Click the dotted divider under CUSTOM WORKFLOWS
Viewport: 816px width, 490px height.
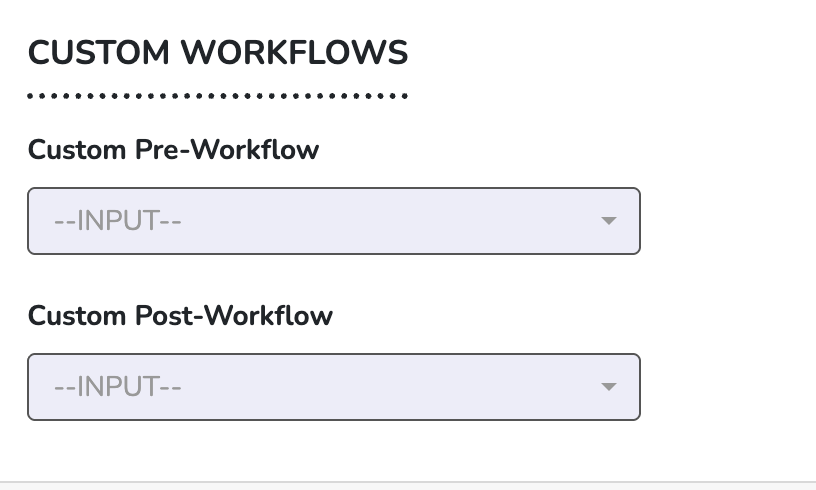218,97
